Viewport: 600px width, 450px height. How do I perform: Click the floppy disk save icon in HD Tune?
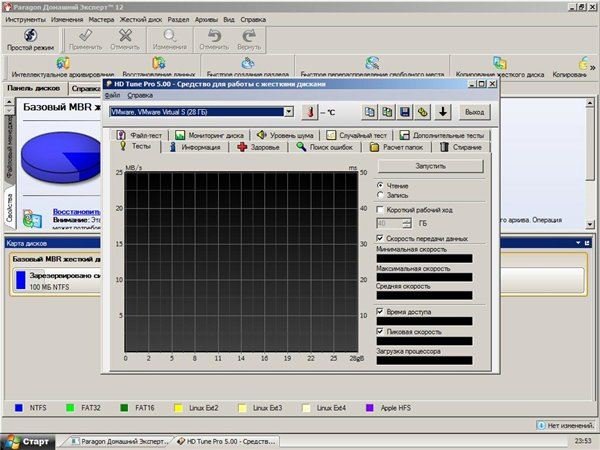point(405,112)
